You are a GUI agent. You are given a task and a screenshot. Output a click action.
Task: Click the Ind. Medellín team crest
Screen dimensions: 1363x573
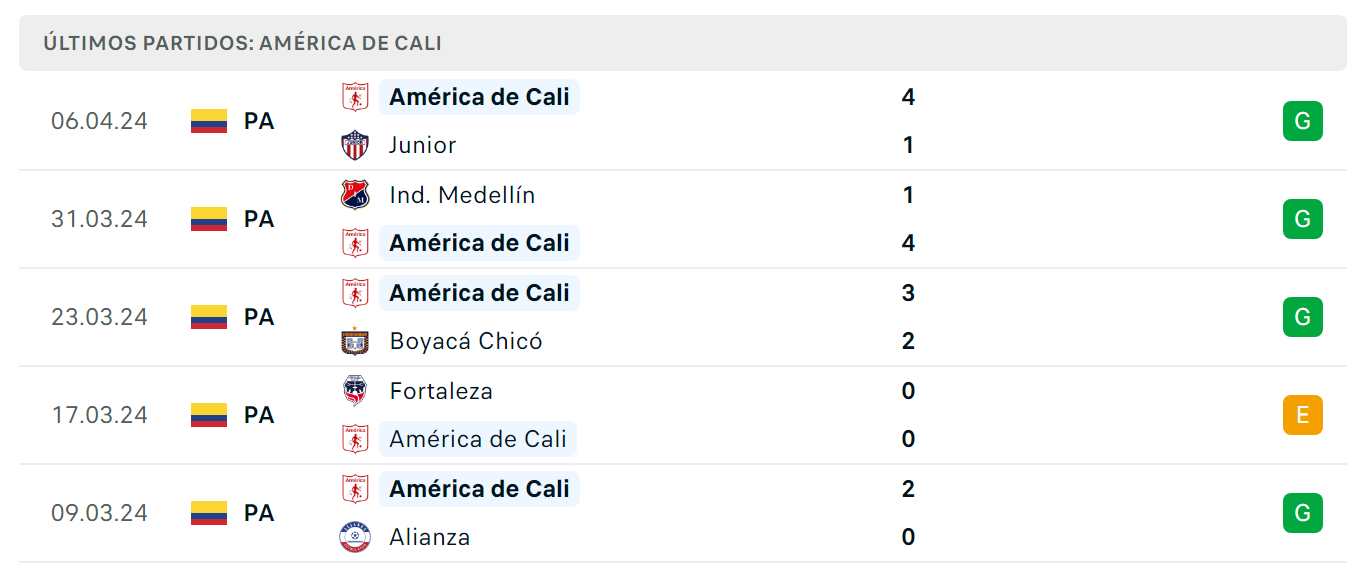[x=355, y=194]
